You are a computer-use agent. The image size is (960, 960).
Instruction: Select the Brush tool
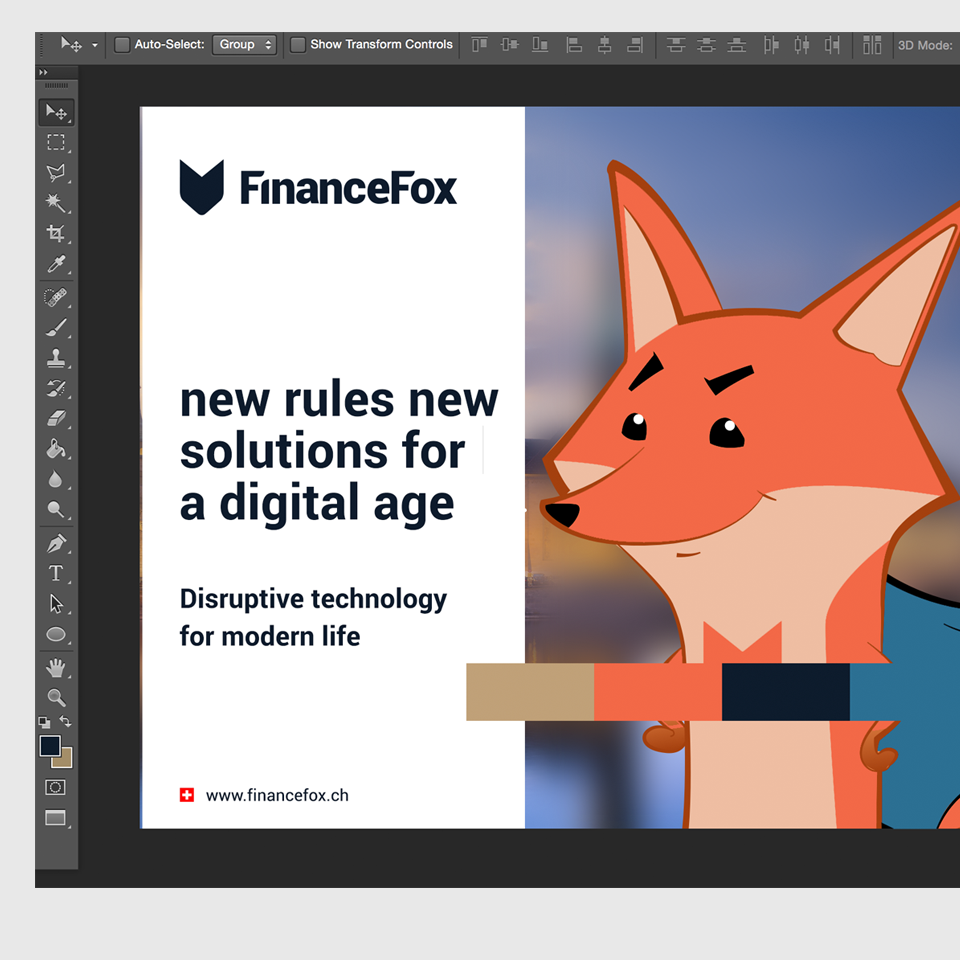[56, 328]
